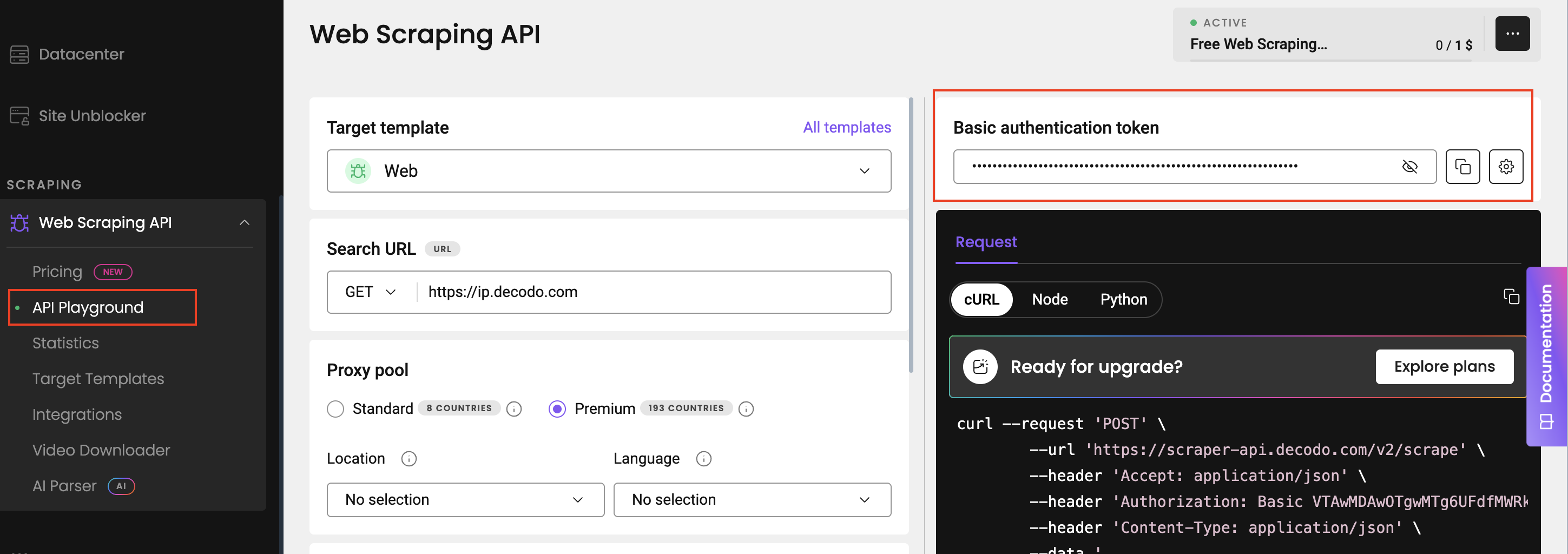The image size is (1568, 554).
Task: Select the Request tab
Action: point(986,242)
